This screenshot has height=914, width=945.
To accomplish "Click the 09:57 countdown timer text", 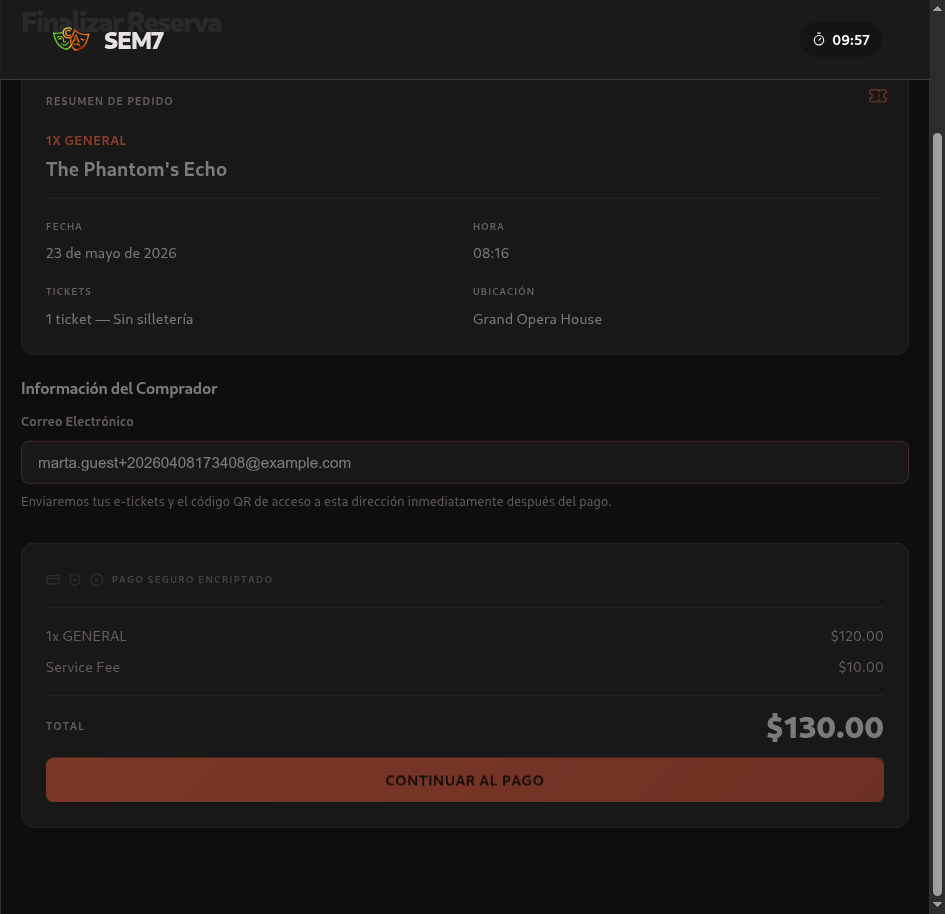I will [851, 41].
